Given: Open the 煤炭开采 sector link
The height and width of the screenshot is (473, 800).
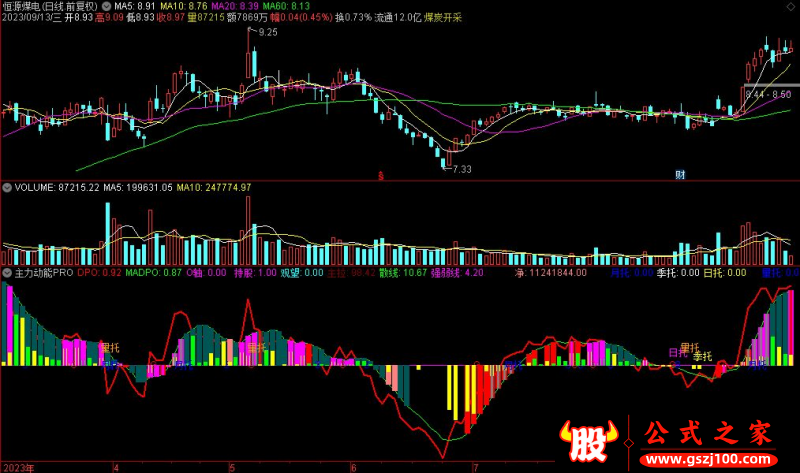Looking at the screenshot, I should 443,17.
